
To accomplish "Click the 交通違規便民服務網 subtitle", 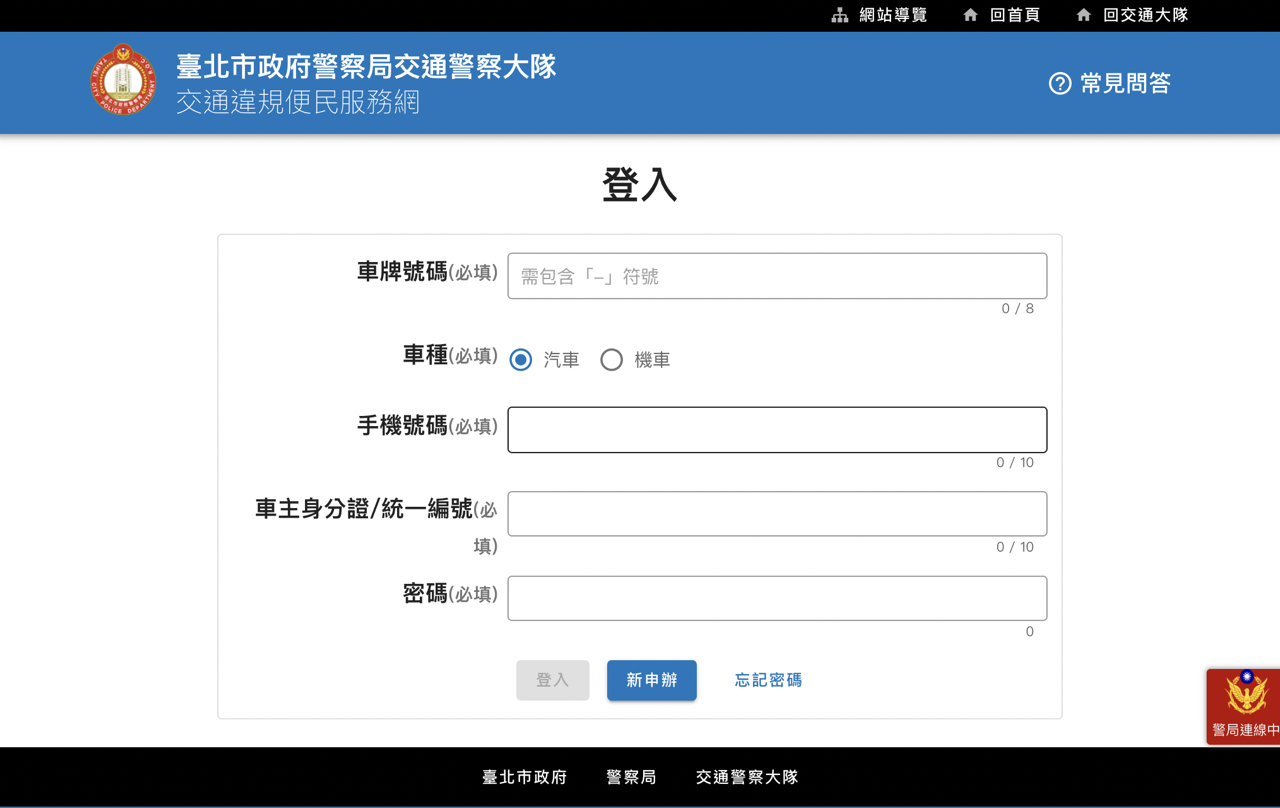I will pos(298,102).
